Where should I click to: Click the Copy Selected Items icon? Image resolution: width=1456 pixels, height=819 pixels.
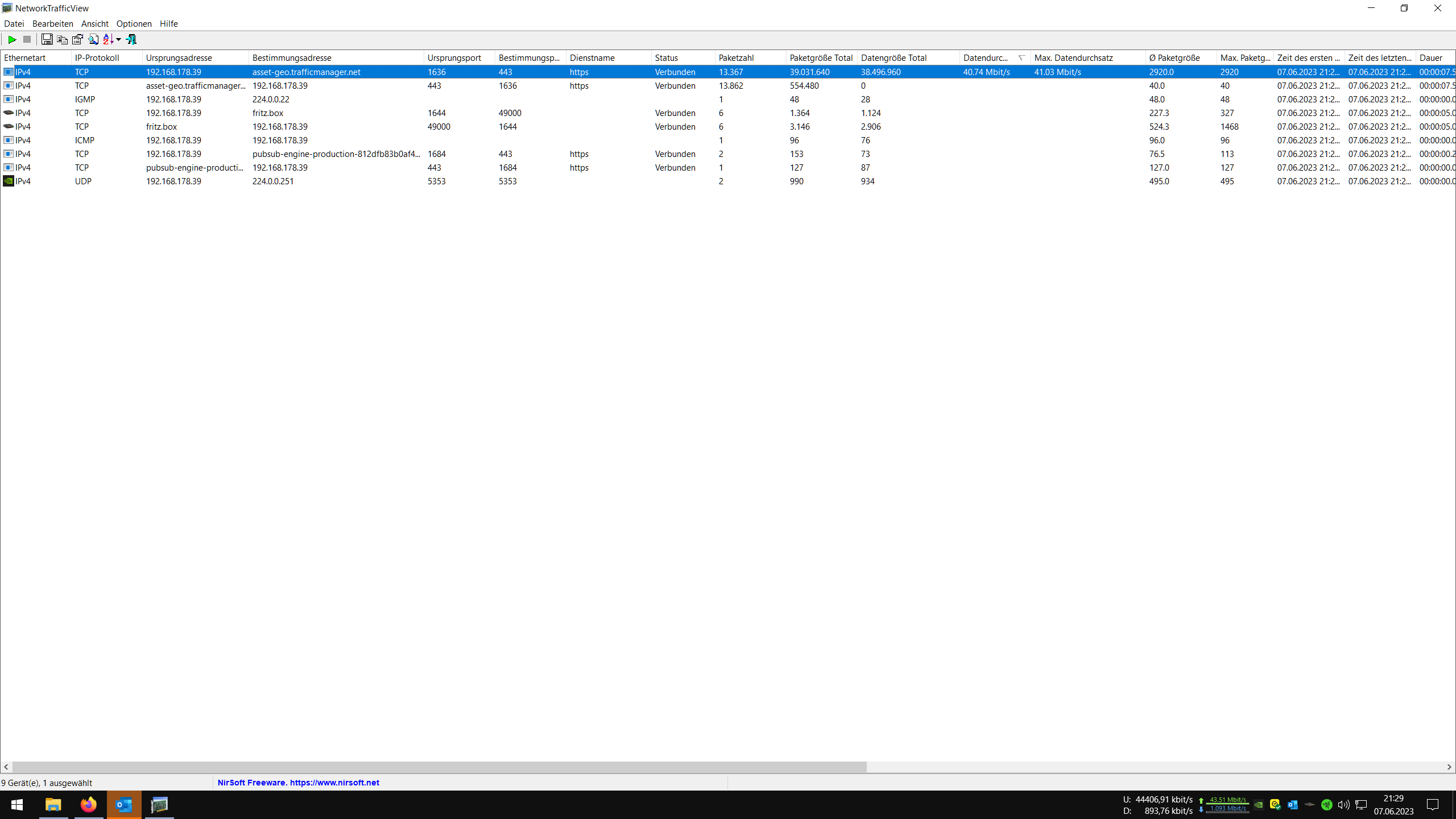point(62,39)
